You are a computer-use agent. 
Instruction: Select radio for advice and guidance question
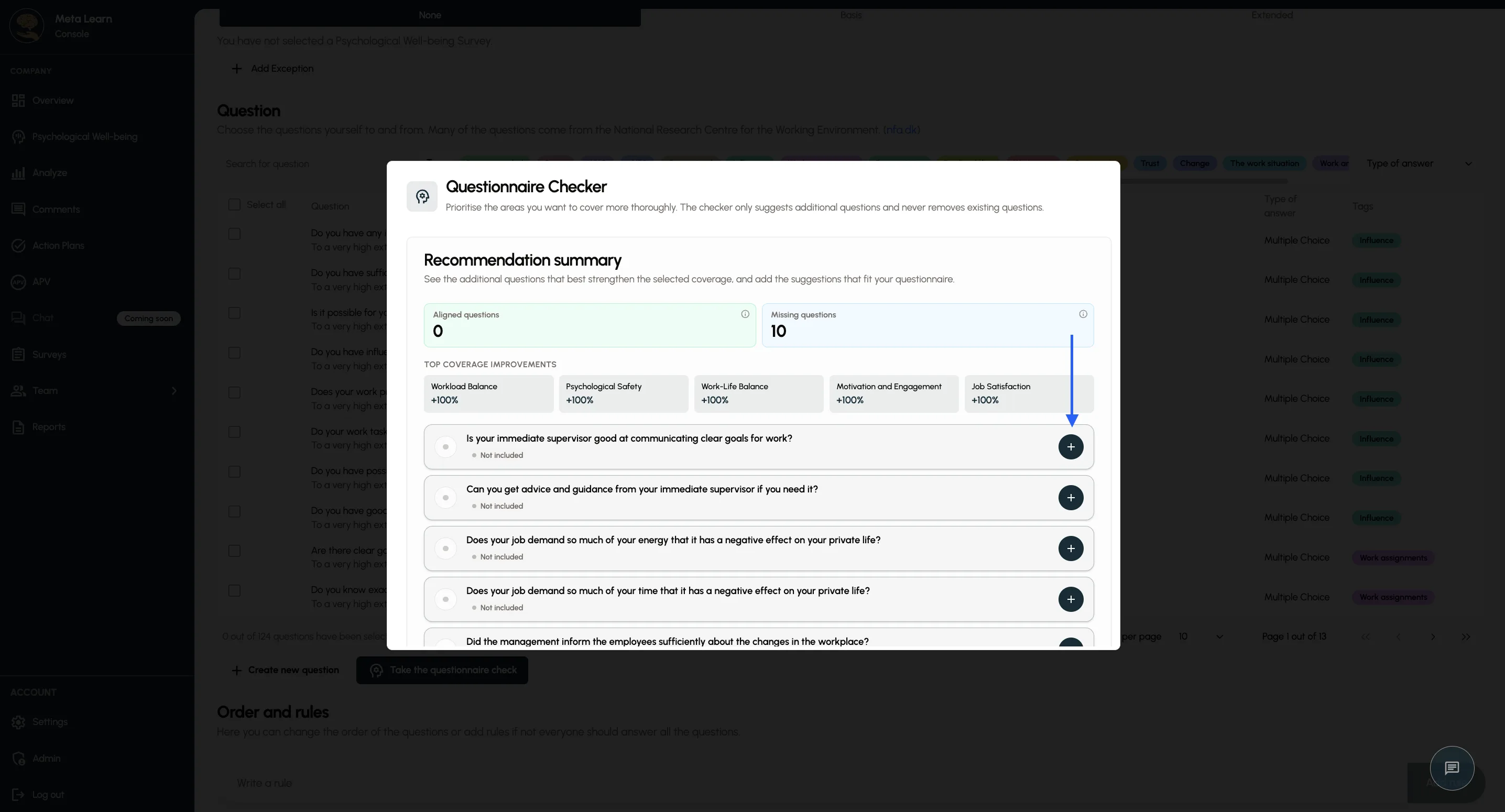click(446, 498)
